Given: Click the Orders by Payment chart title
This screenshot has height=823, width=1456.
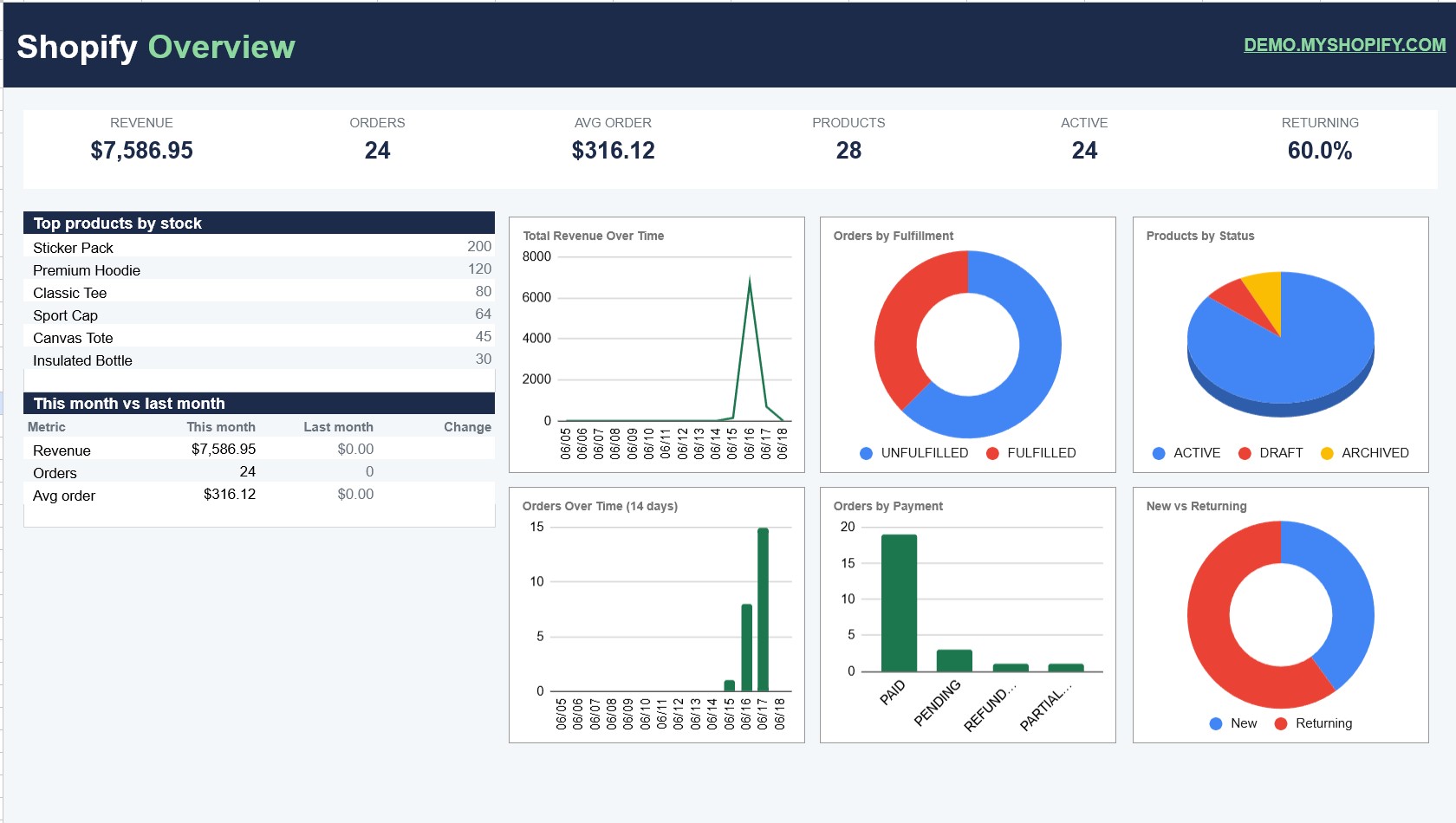Looking at the screenshot, I should (x=888, y=506).
